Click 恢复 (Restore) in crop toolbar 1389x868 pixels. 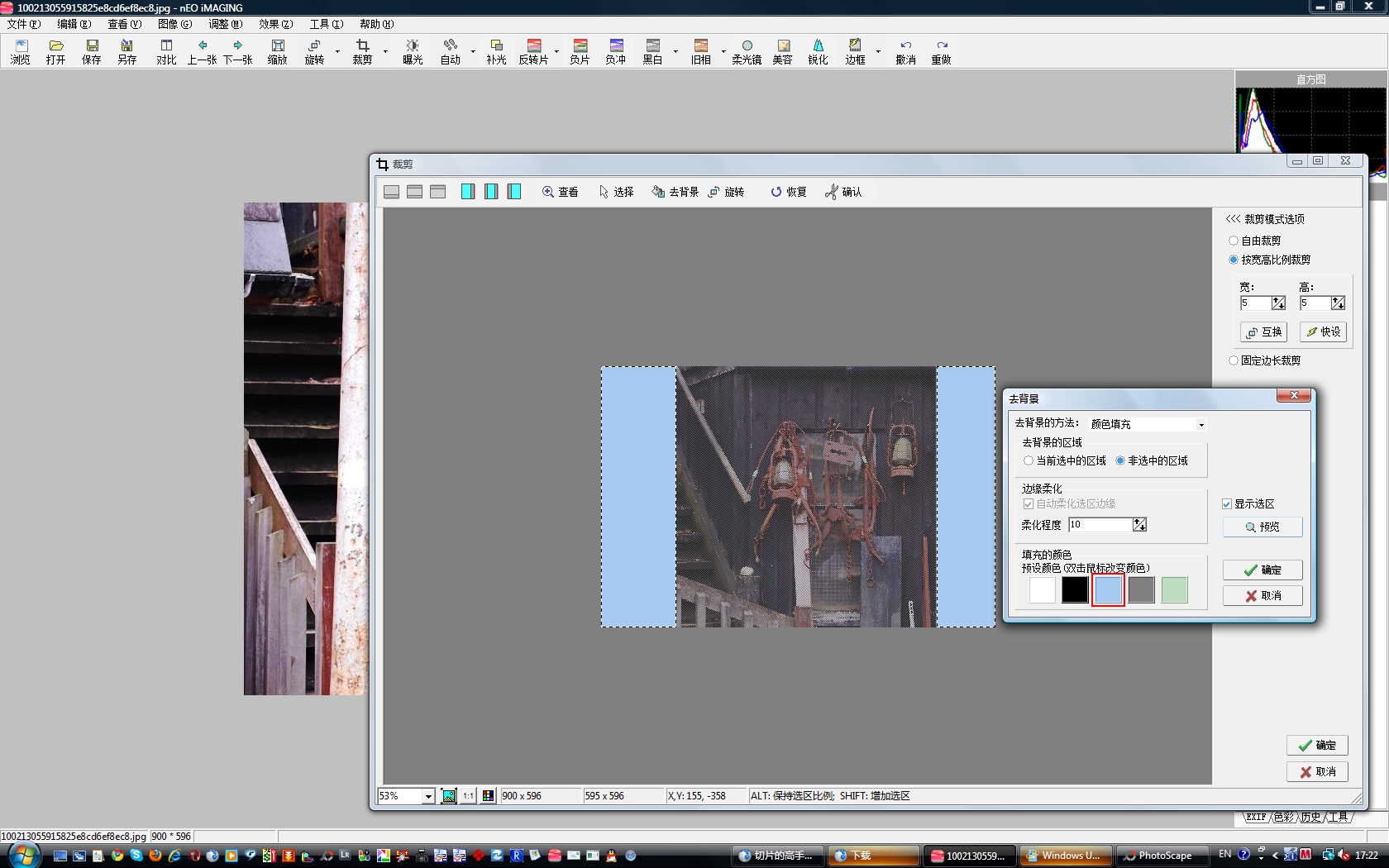coord(788,192)
